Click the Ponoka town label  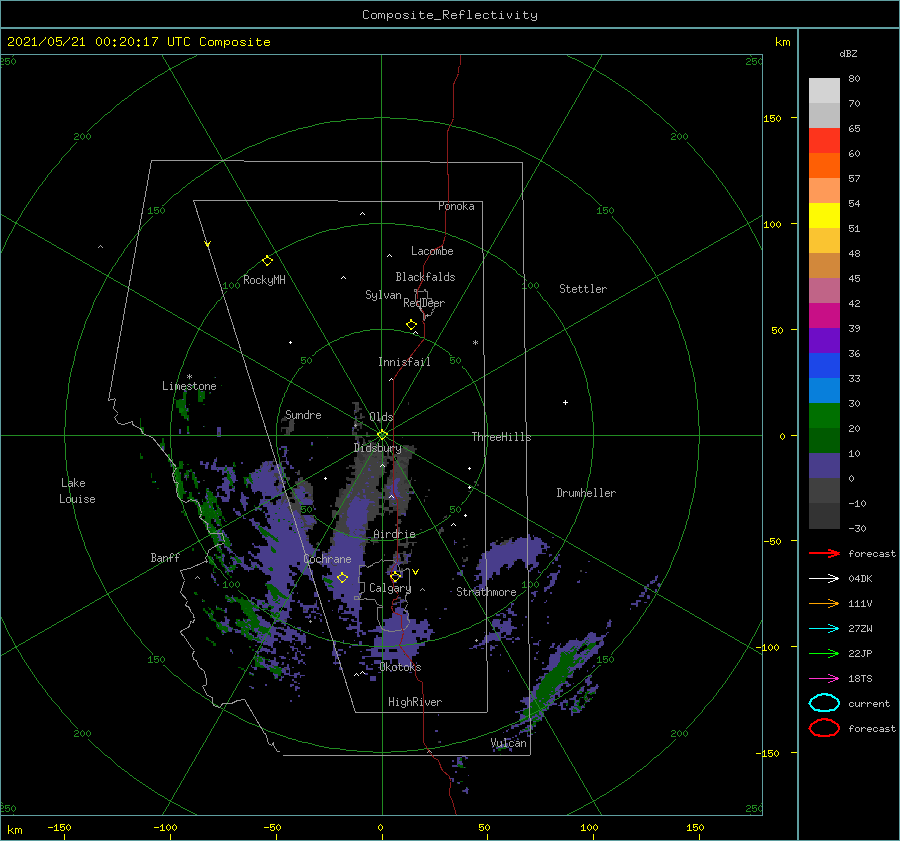[x=456, y=206]
